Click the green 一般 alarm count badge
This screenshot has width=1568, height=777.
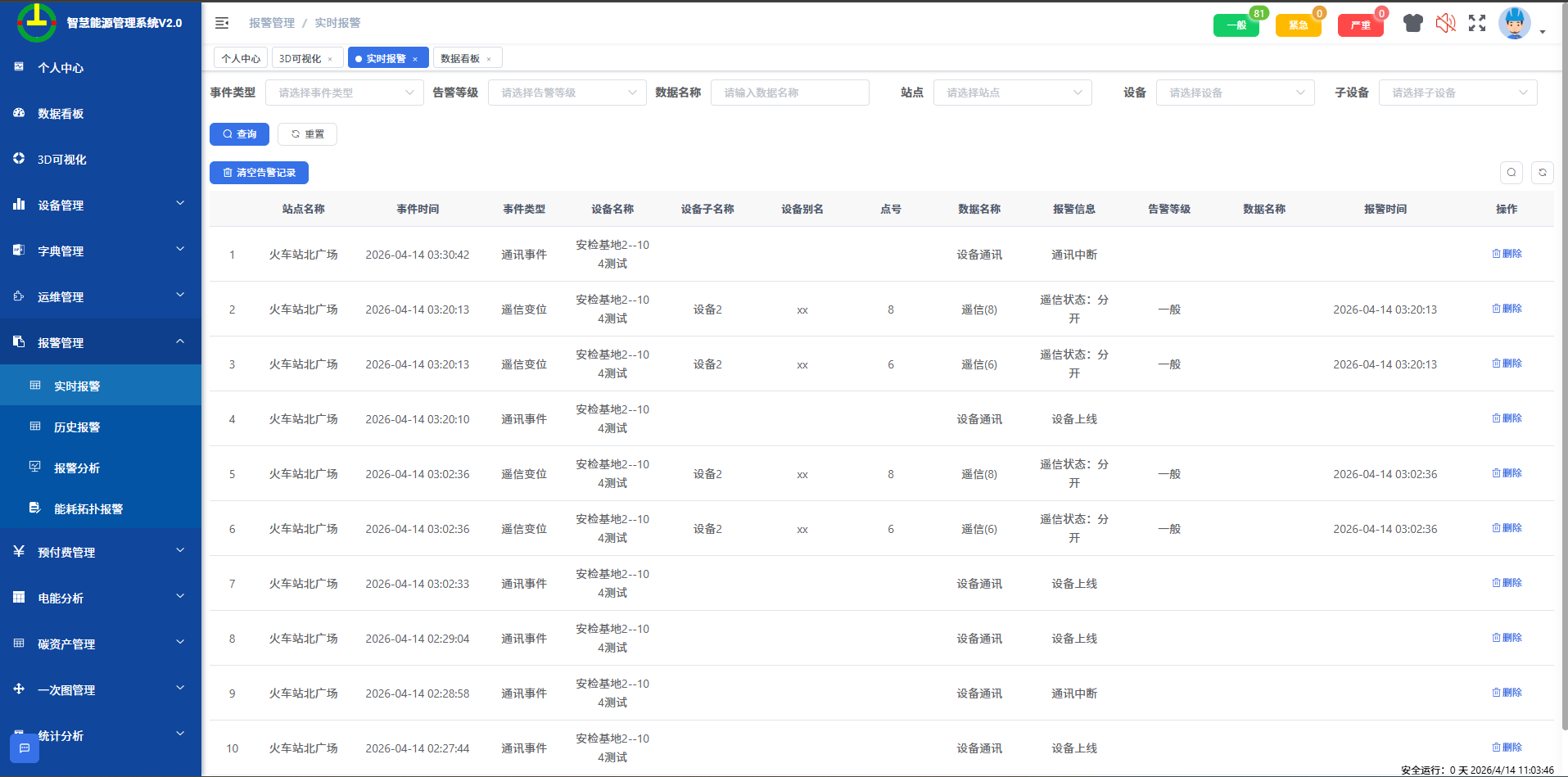click(1236, 25)
